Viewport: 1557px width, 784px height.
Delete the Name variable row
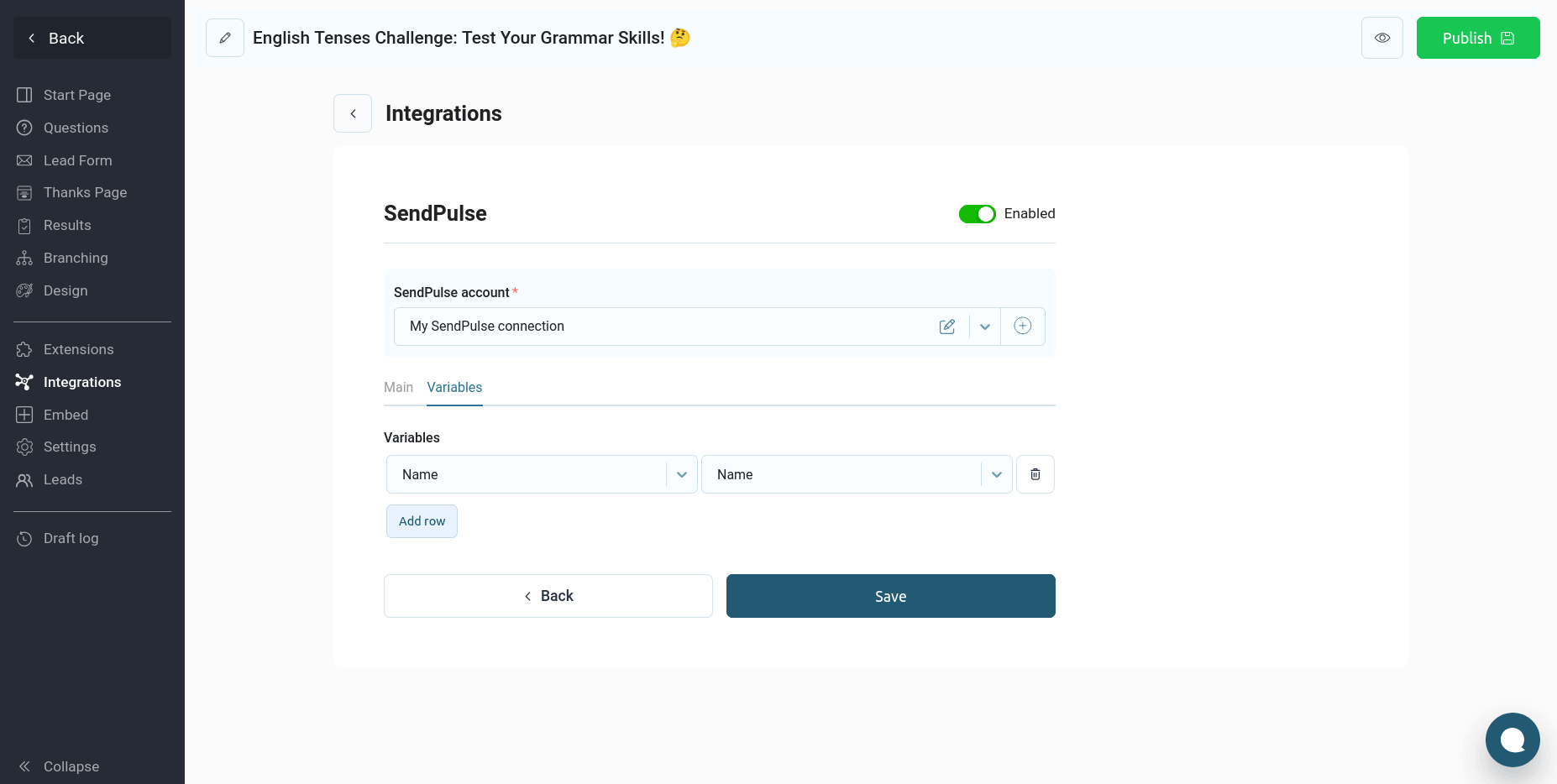click(x=1035, y=474)
